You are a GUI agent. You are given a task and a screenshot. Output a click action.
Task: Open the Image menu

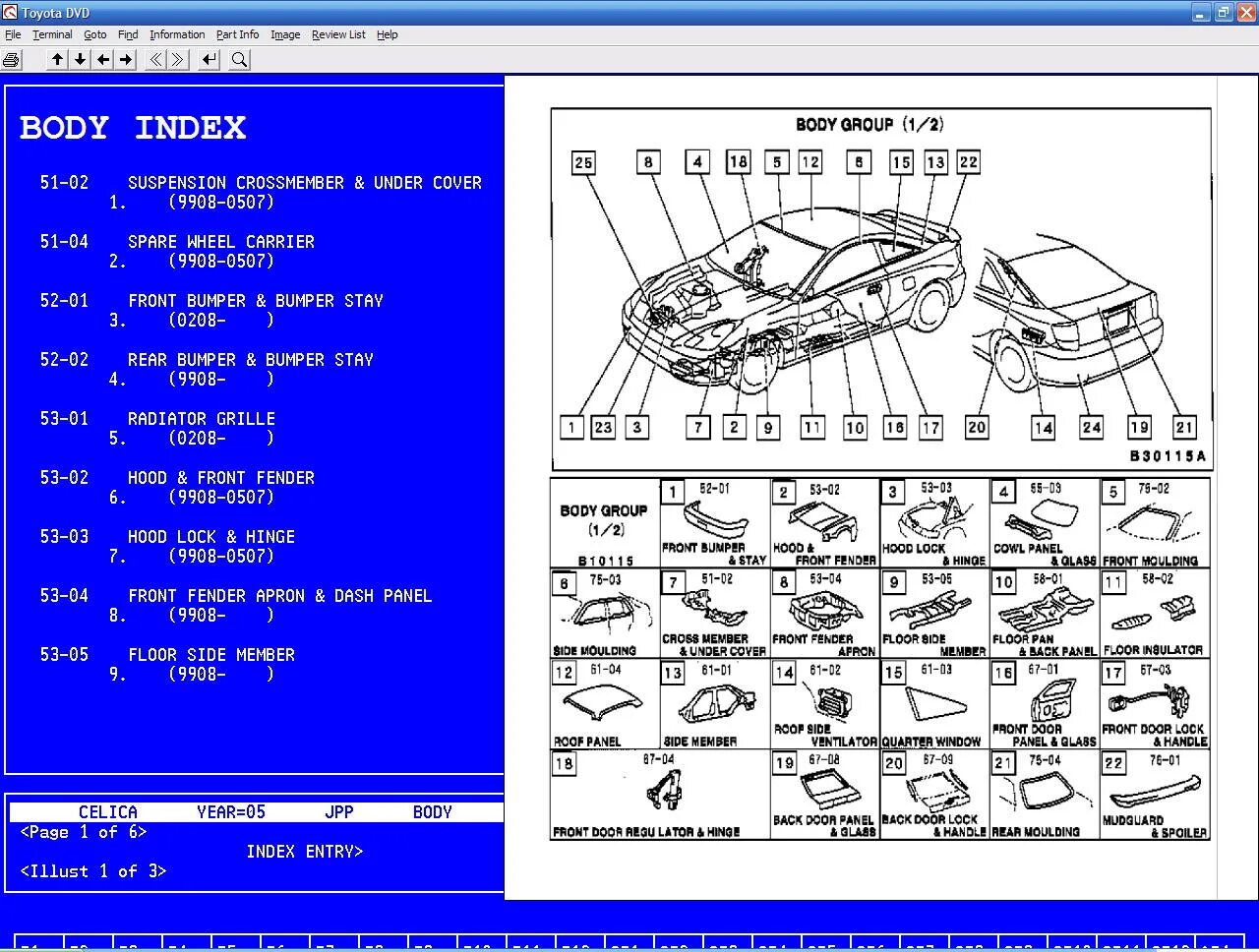click(285, 34)
